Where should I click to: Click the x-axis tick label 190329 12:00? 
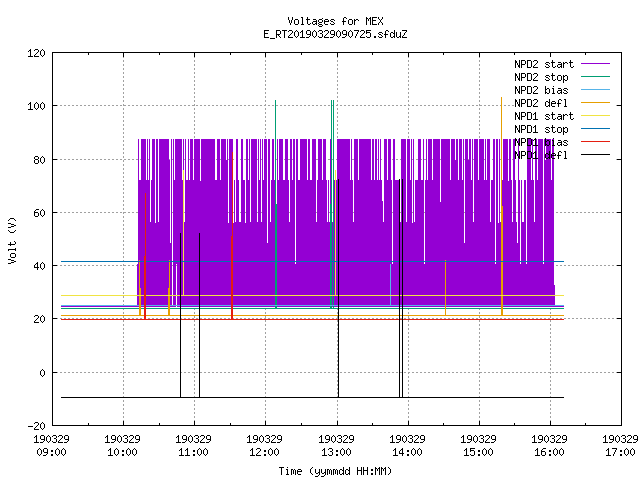click(x=264, y=446)
